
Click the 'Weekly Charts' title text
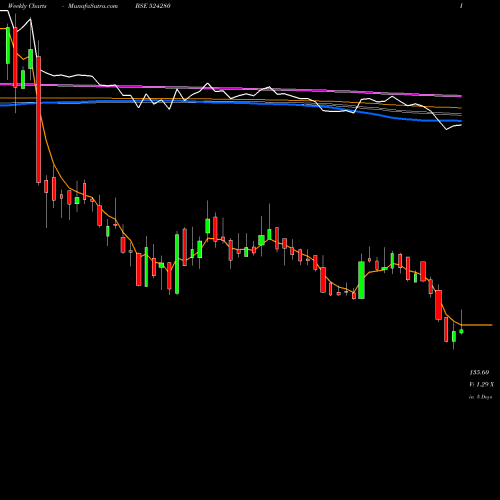click(27, 6)
